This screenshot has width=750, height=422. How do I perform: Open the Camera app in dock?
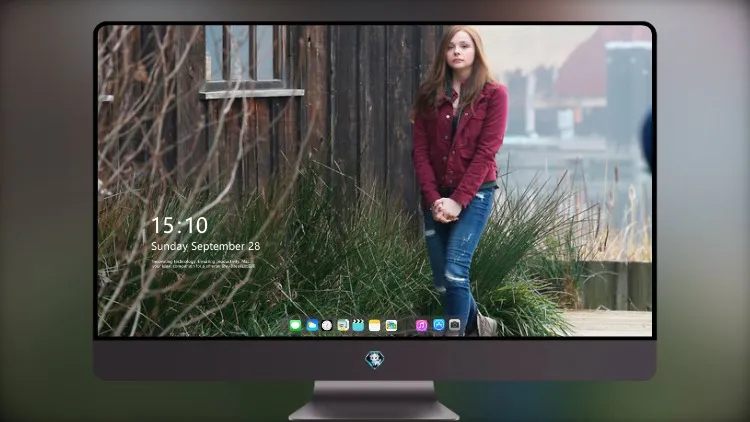455,325
